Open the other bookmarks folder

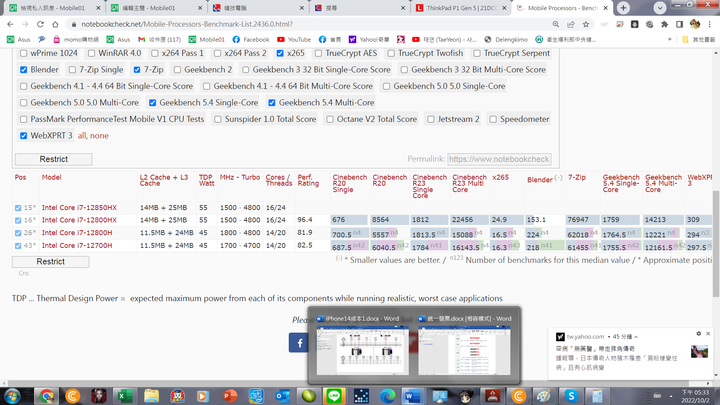pos(698,39)
